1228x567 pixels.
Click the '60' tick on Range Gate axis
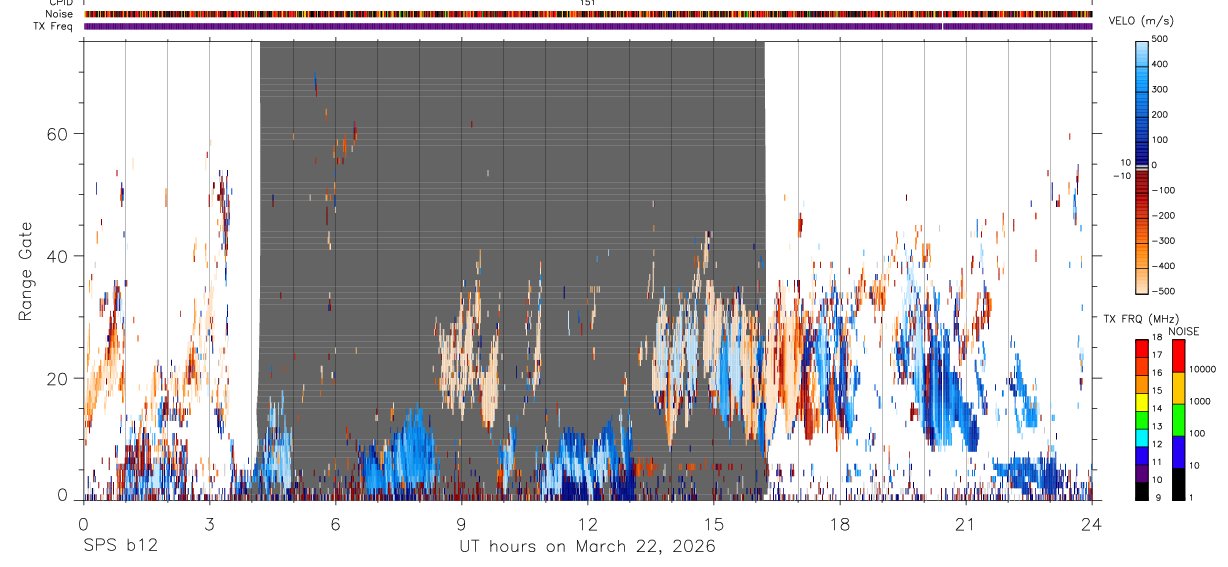click(x=58, y=134)
